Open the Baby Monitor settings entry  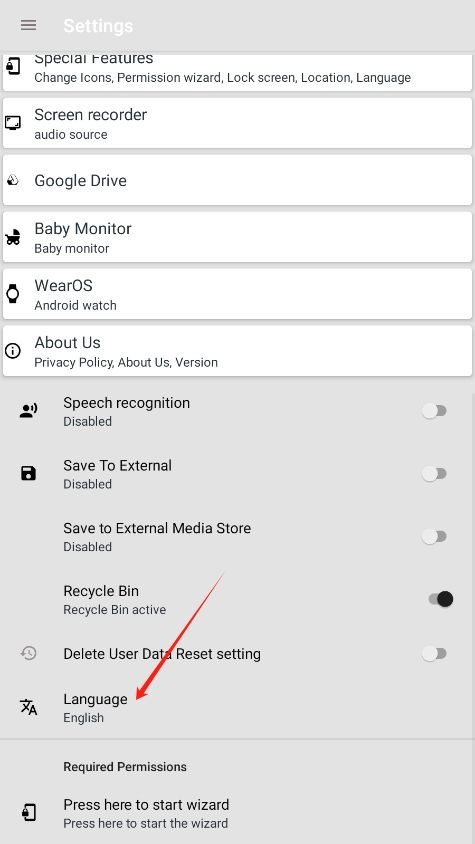pyautogui.click(x=238, y=237)
